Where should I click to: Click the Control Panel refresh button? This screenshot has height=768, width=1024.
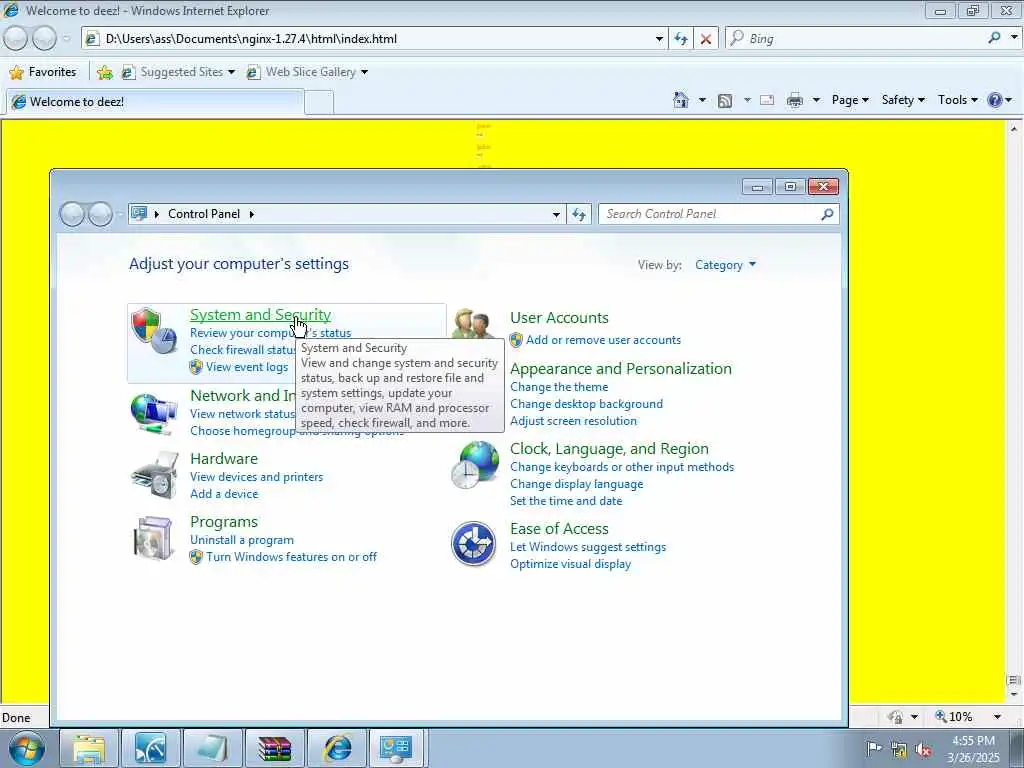point(579,214)
